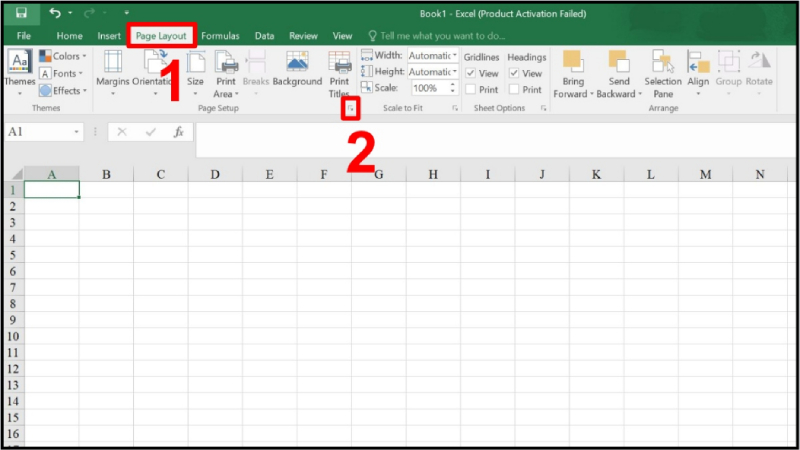800x450 pixels.
Task: Click the Scale spinner arrows
Action: click(453, 88)
